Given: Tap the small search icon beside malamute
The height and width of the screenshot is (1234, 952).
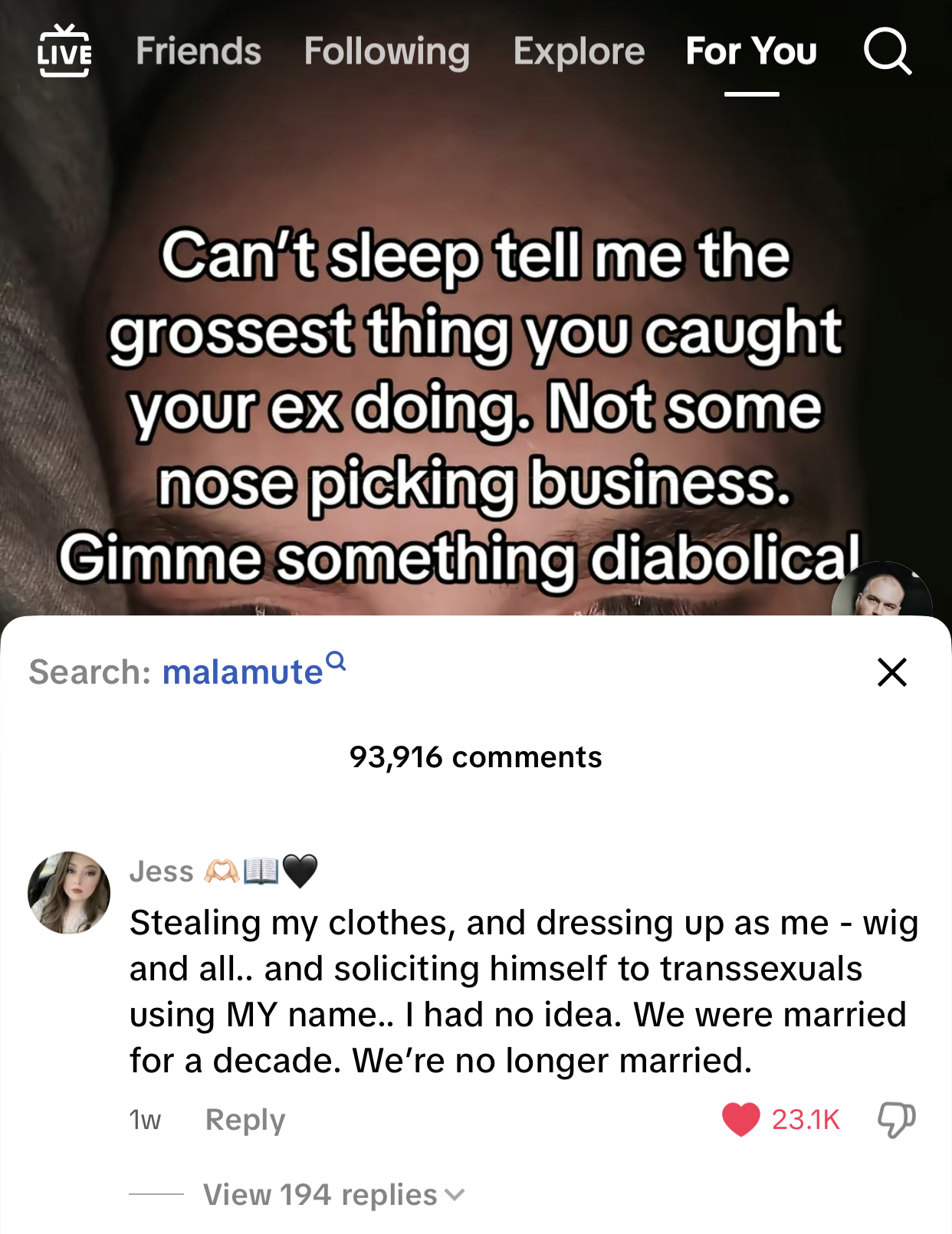Looking at the screenshot, I should tap(336, 660).
